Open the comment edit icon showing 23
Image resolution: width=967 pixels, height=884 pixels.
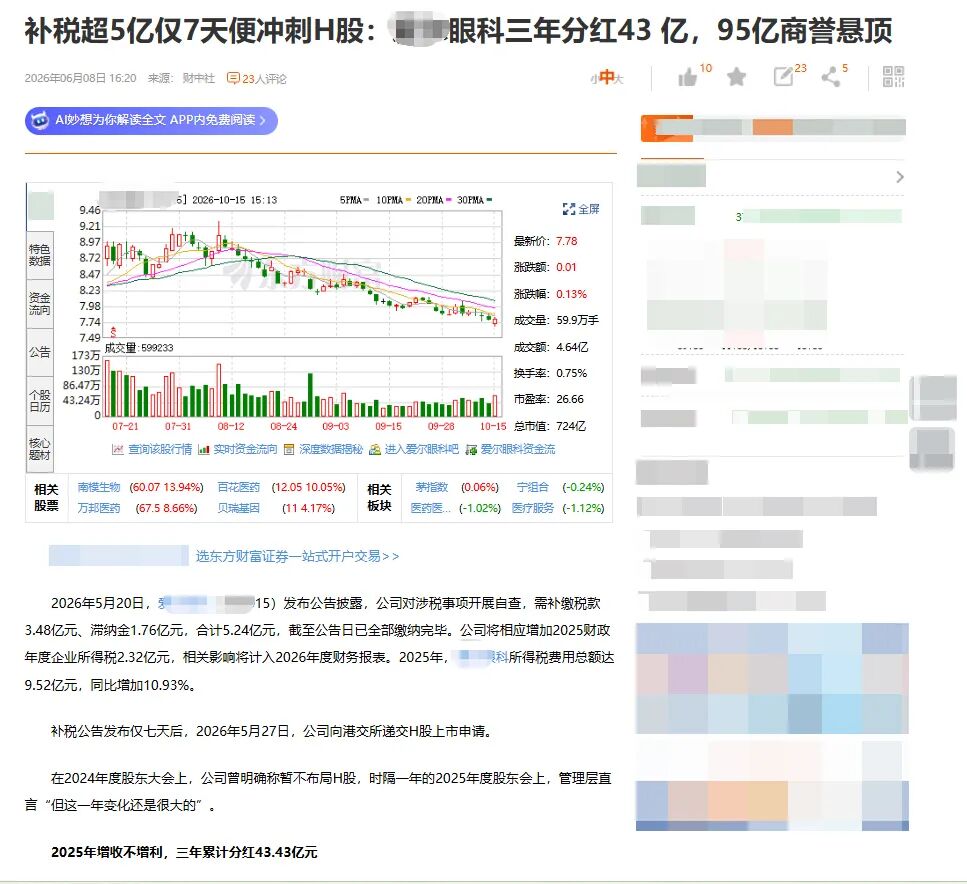pos(783,76)
